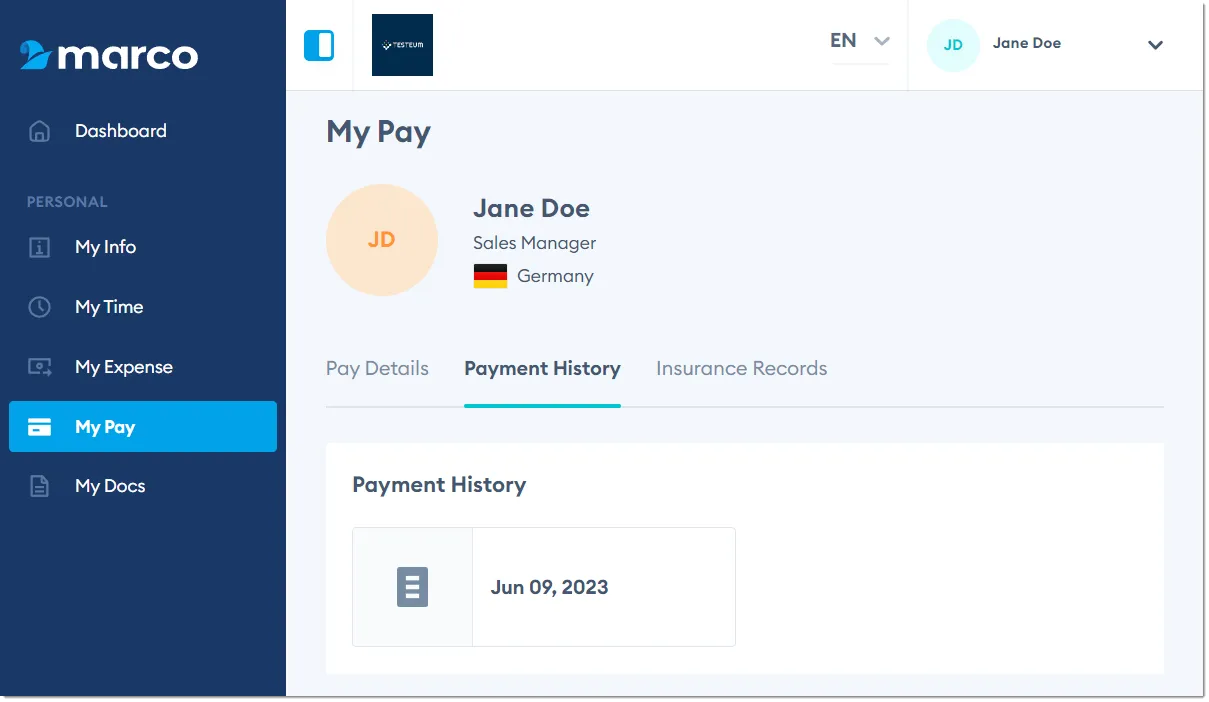This screenshot has width=1209, height=702.
Task: Click the Payment History card heading
Action: point(439,485)
